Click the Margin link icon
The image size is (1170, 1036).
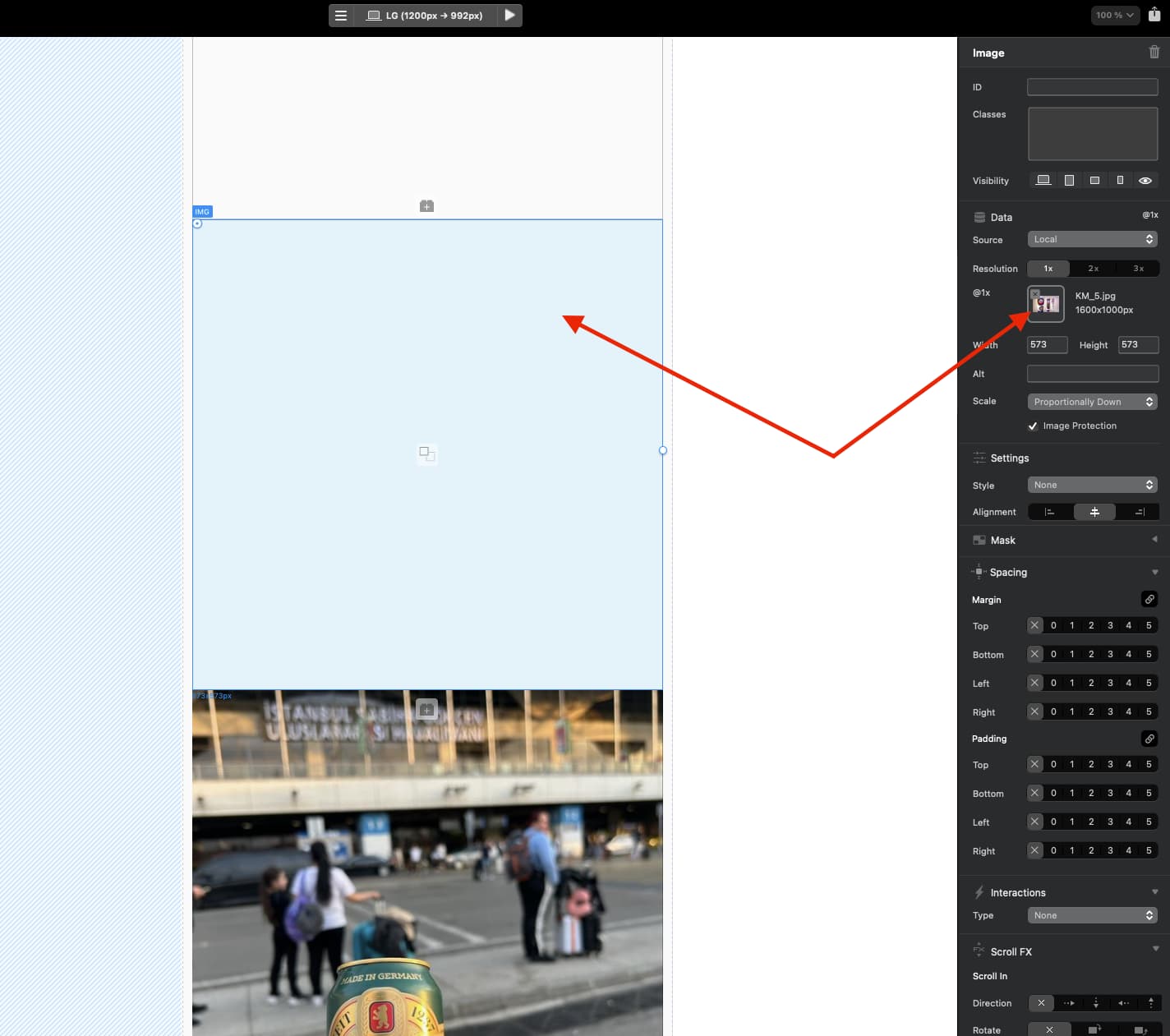click(1149, 600)
